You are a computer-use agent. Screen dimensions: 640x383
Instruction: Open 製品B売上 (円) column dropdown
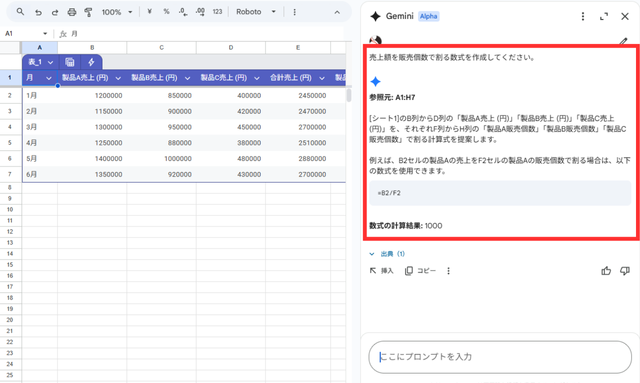187,78
